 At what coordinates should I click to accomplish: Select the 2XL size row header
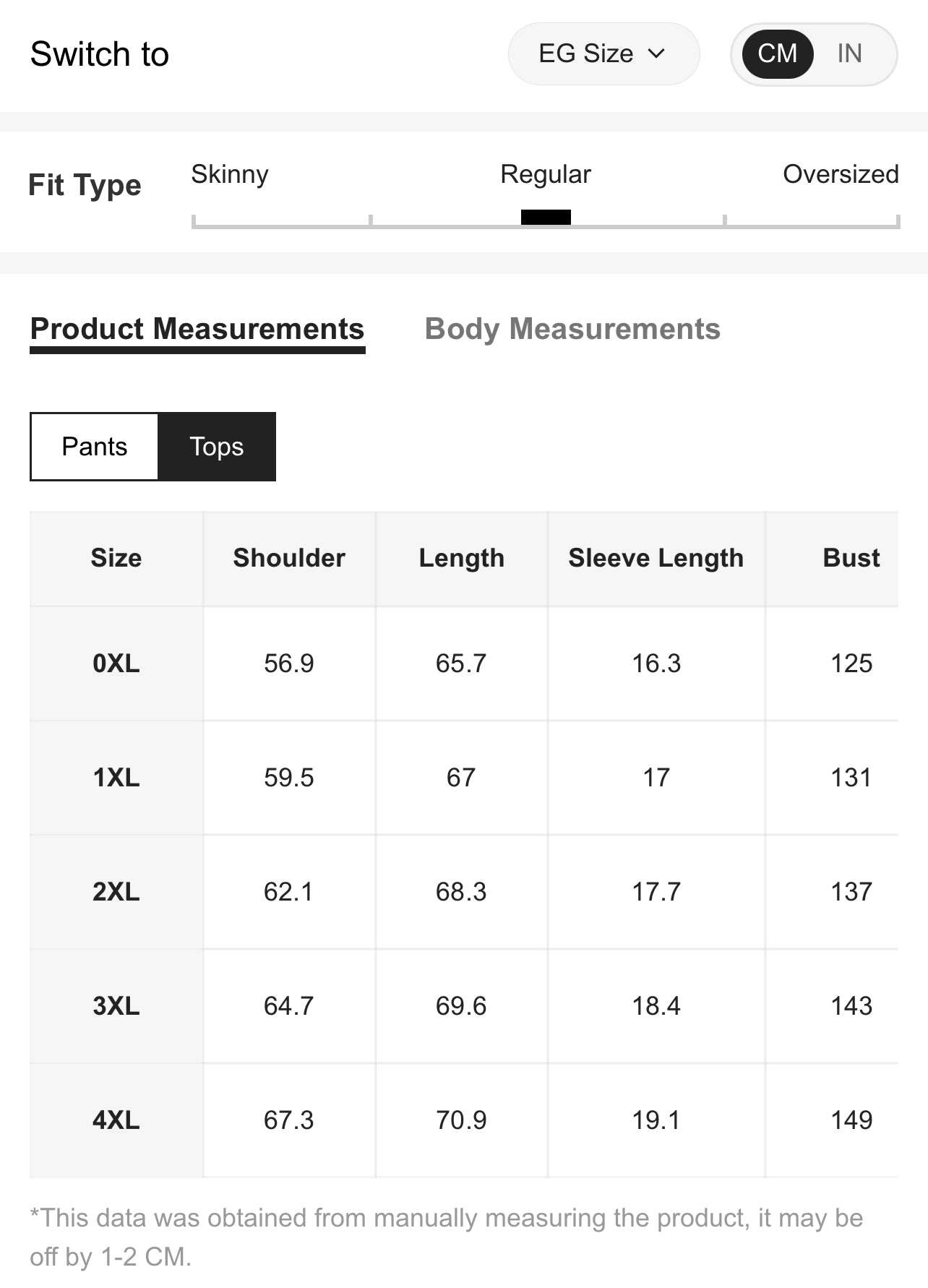116,892
